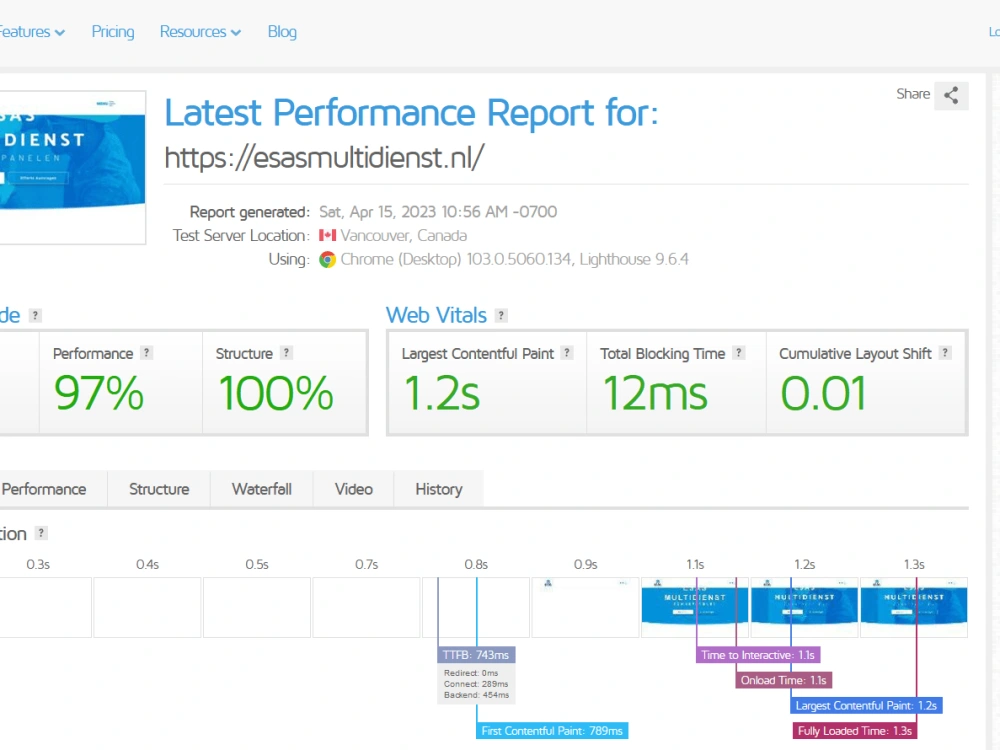
Task: Open the Video tab
Action: click(353, 489)
